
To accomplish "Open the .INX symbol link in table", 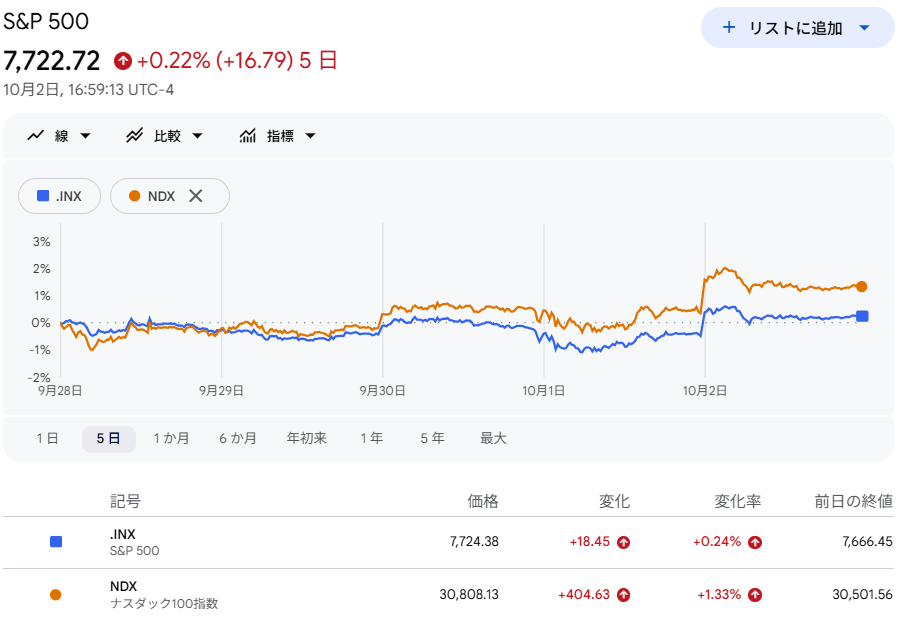I will tap(123, 534).
